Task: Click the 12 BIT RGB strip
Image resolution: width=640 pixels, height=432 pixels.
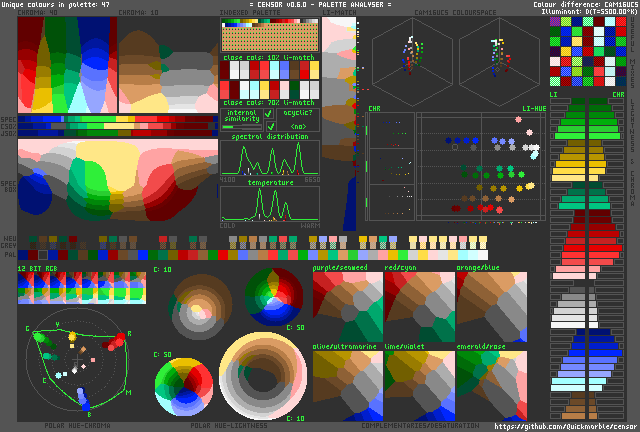Action: pos(82,288)
